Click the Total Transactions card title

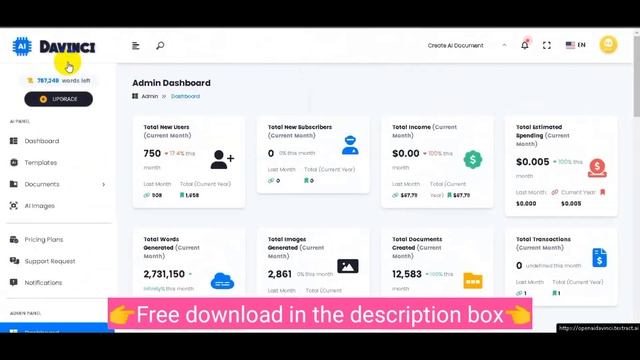click(543, 243)
